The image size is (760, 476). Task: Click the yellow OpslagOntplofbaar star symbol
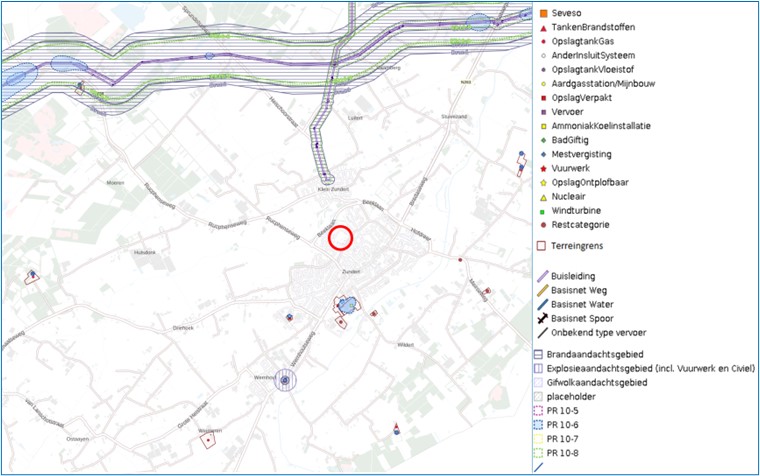tap(543, 183)
